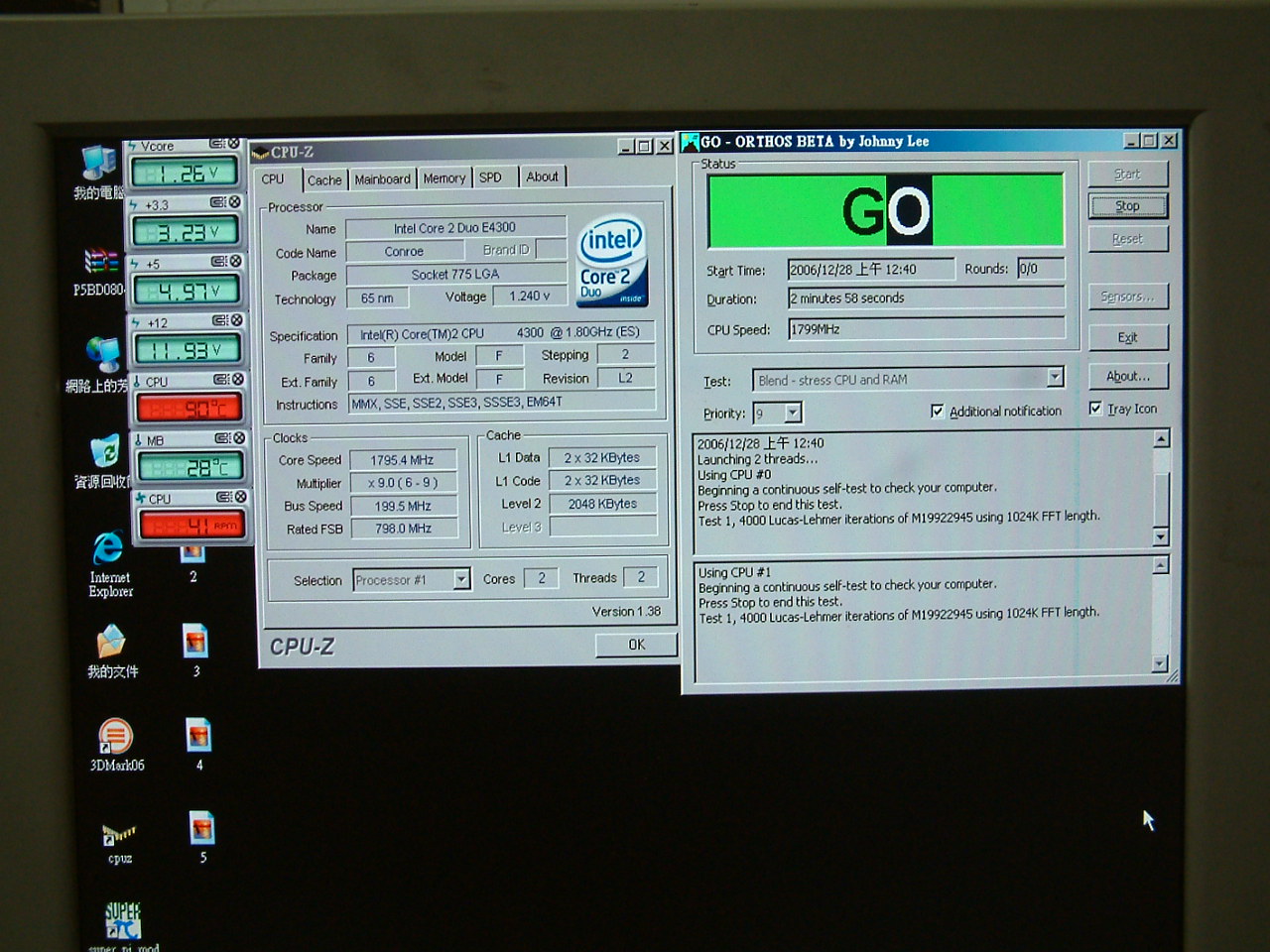Switch to the Cache tab in CPU-Z
The width and height of the screenshot is (1270, 952).
(x=324, y=180)
